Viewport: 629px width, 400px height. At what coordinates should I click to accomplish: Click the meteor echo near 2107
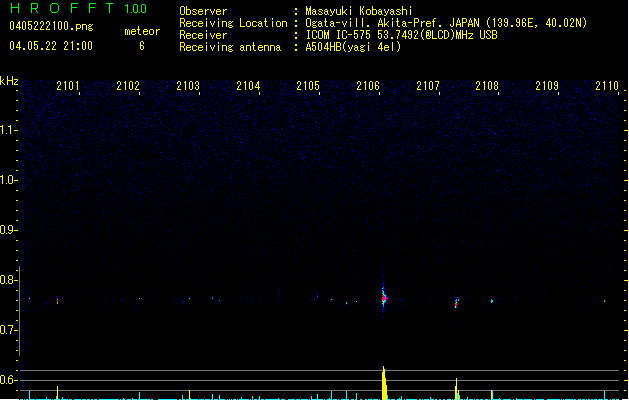457,302
